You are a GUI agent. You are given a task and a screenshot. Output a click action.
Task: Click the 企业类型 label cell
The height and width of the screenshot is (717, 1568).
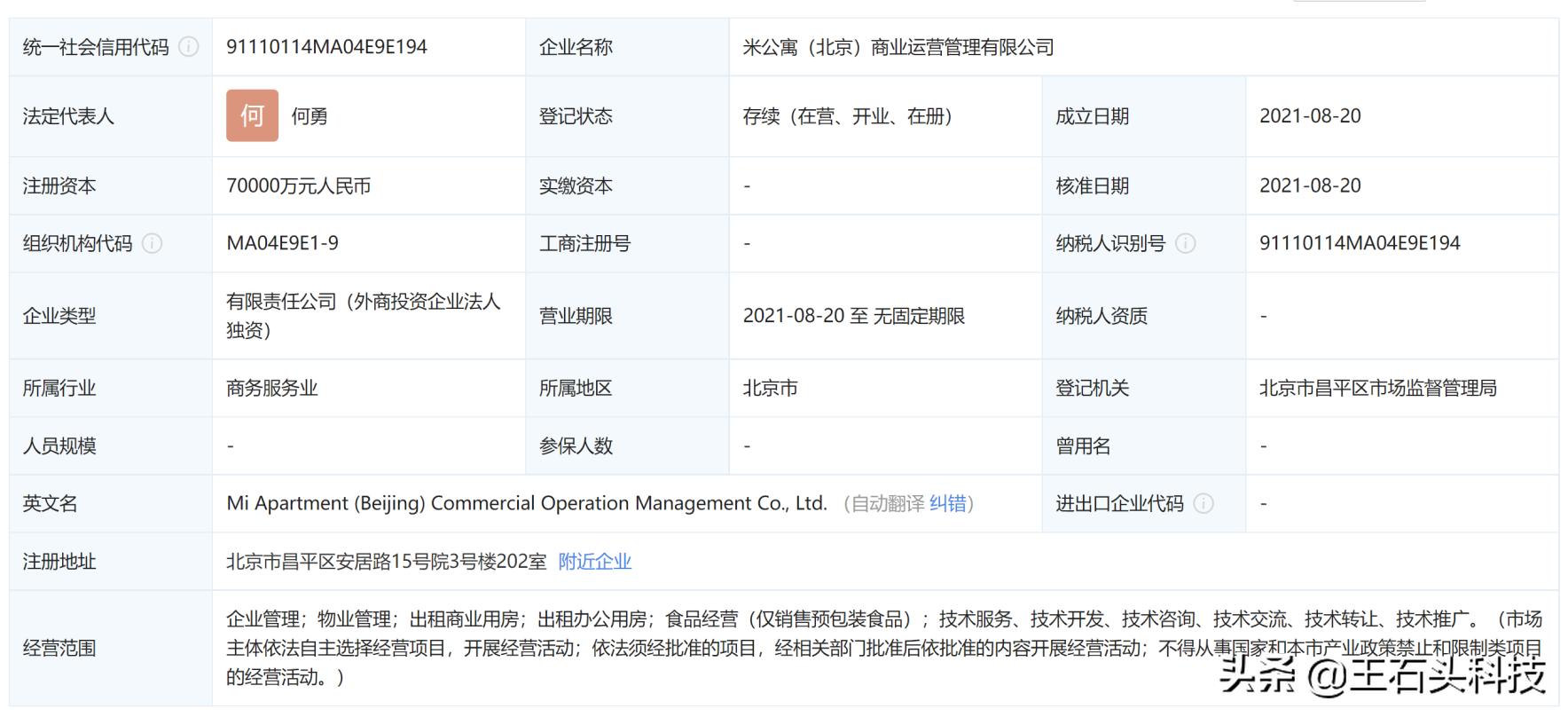[x=111, y=316]
